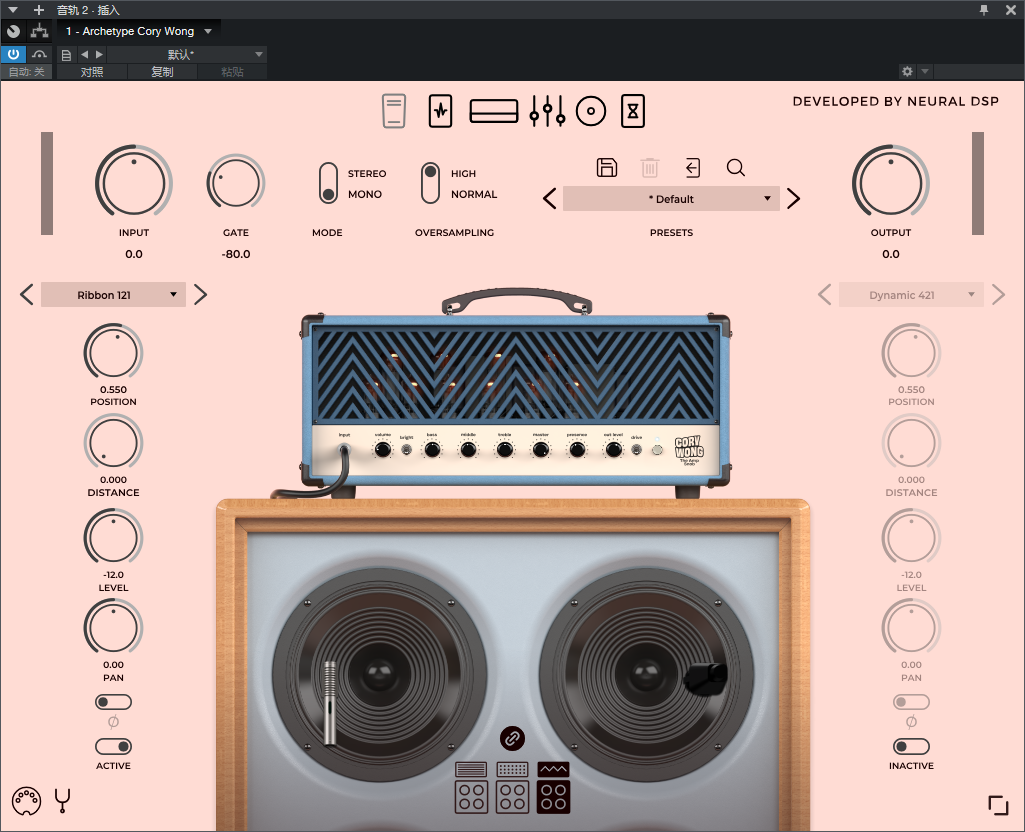1025x832 pixels.
Task: Click the host previous preset arrow
Action: tap(84, 55)
